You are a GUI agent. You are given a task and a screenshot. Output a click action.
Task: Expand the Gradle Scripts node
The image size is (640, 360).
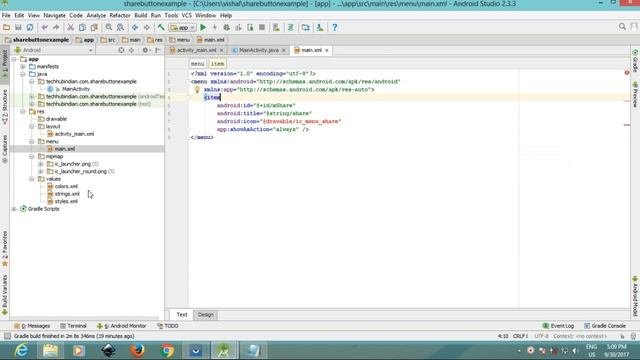[x=14, y=209]
